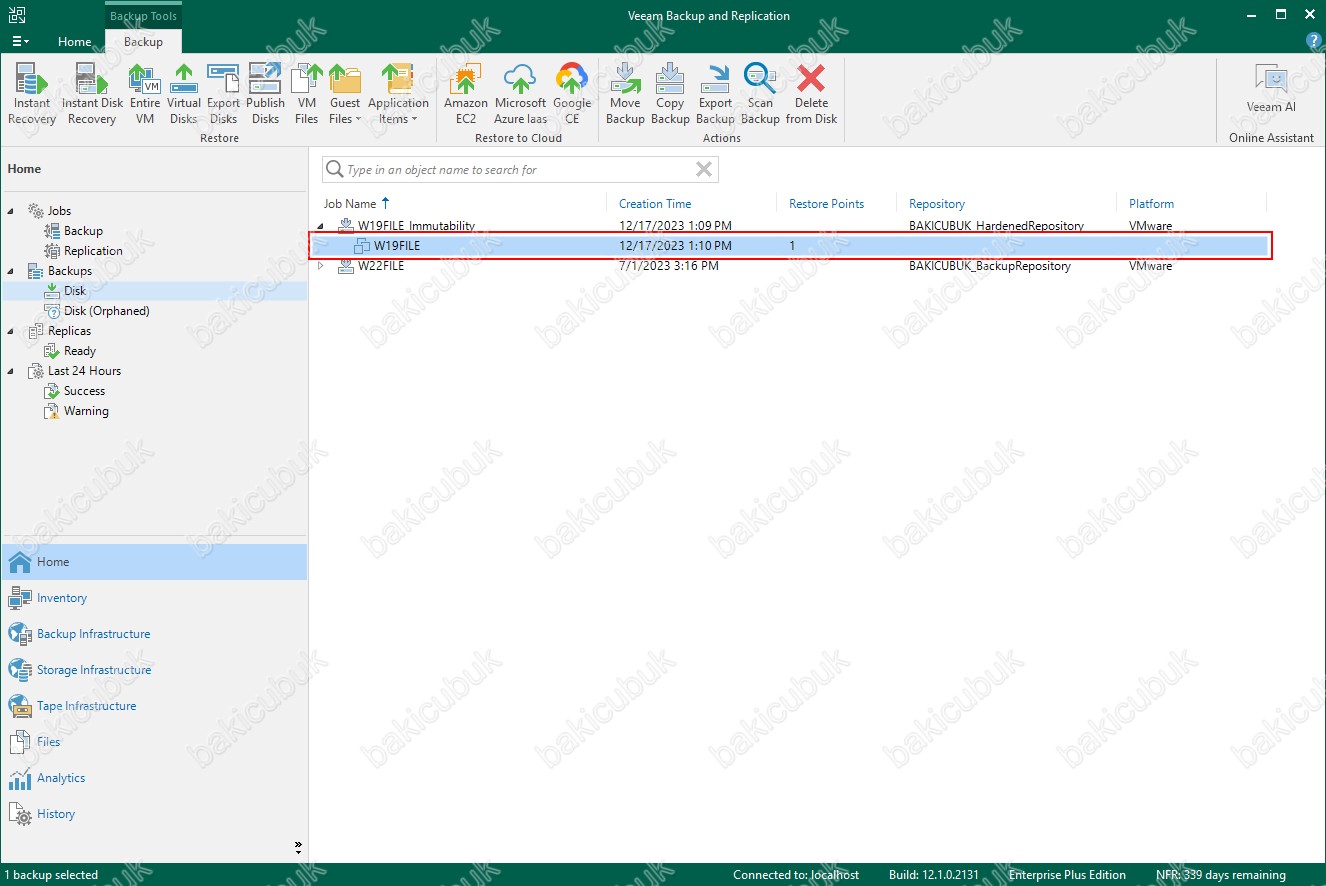
Task: Open the Application Items dropdown
Action: [398, 94]
